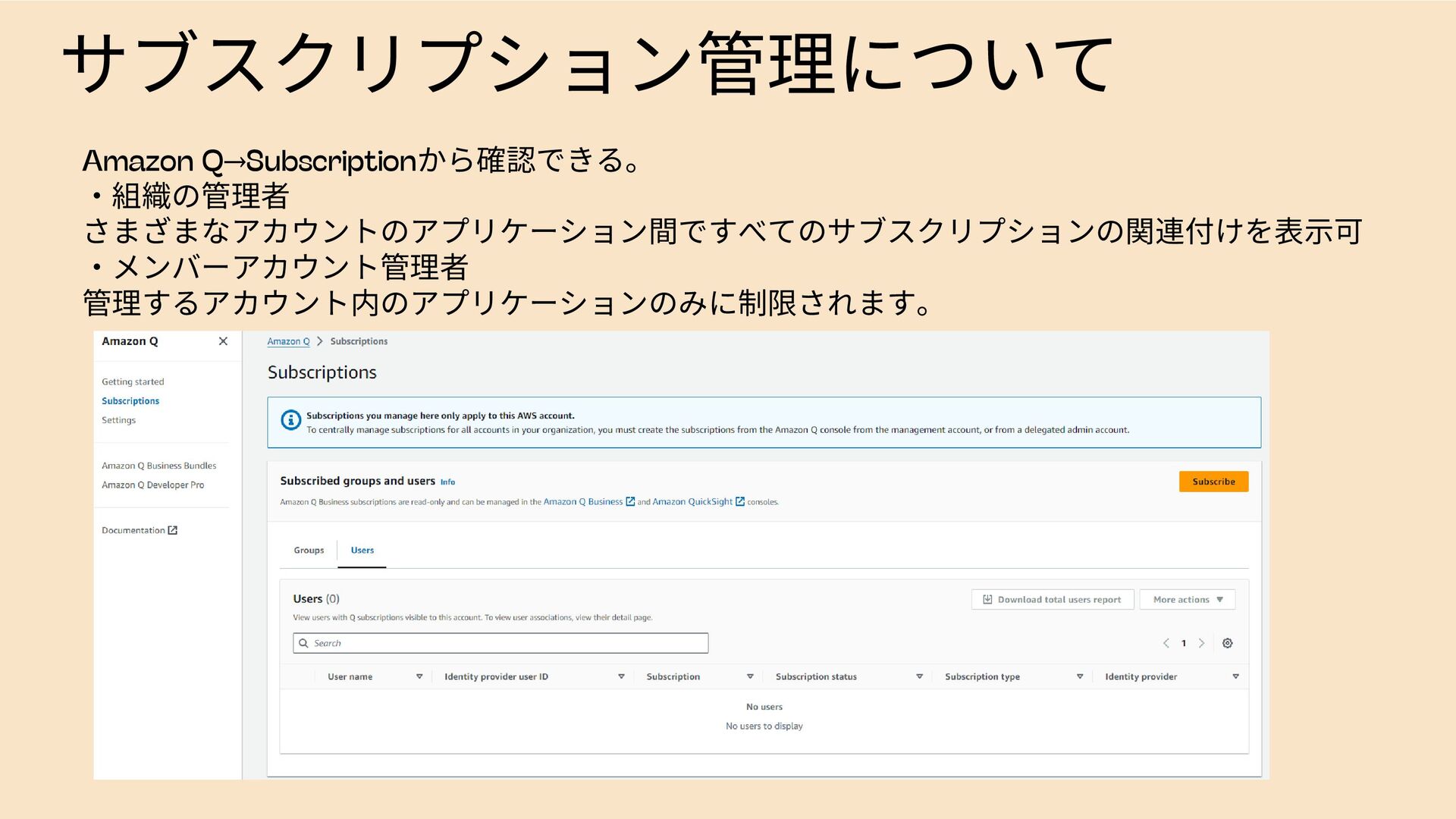Click the Documentation external-link icon
Image resolution: width=1456 pixels, height=819 pixels.
173,531
